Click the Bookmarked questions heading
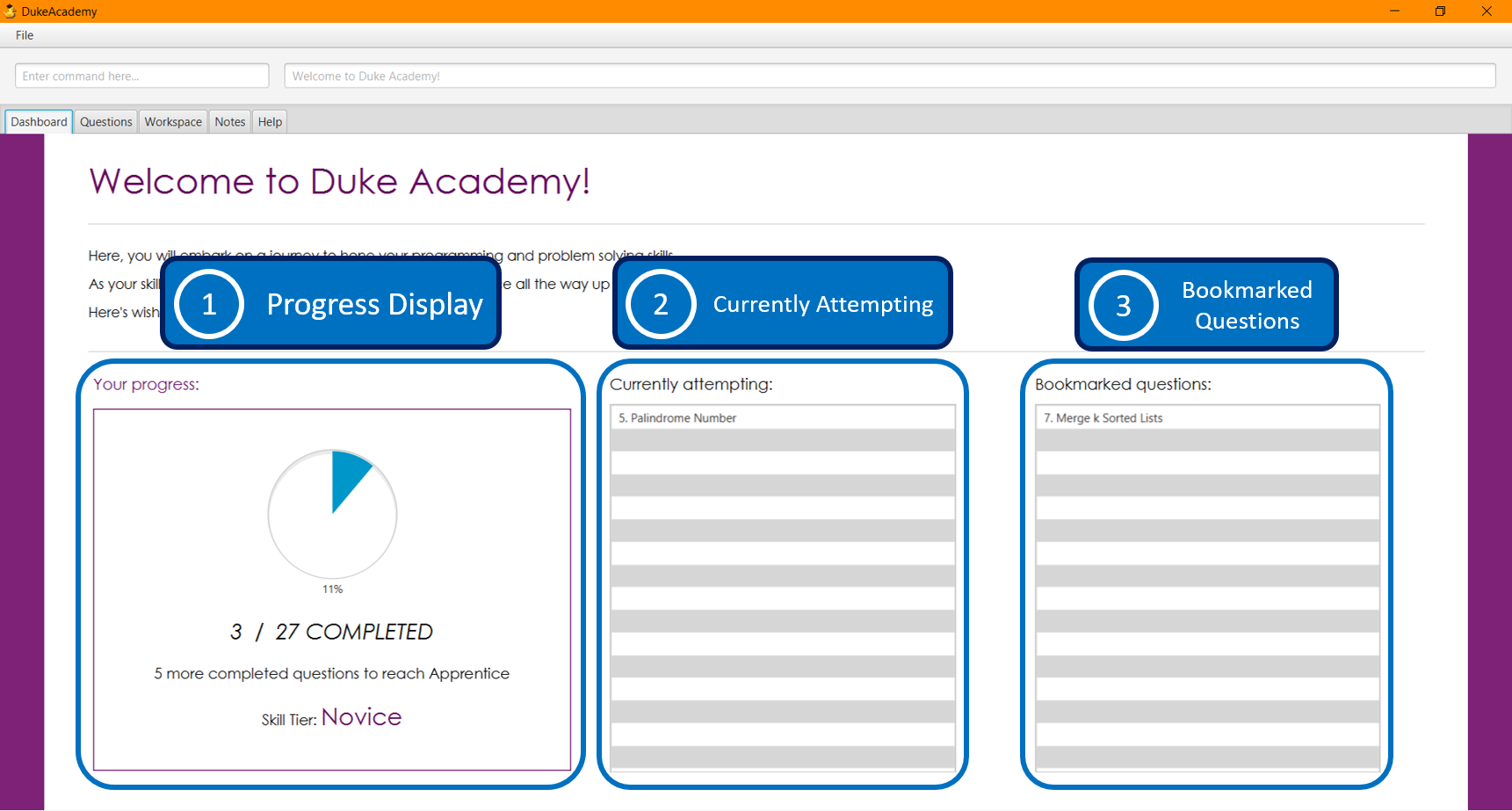This screenshot has height=811, width=1512. (1123, 385)
